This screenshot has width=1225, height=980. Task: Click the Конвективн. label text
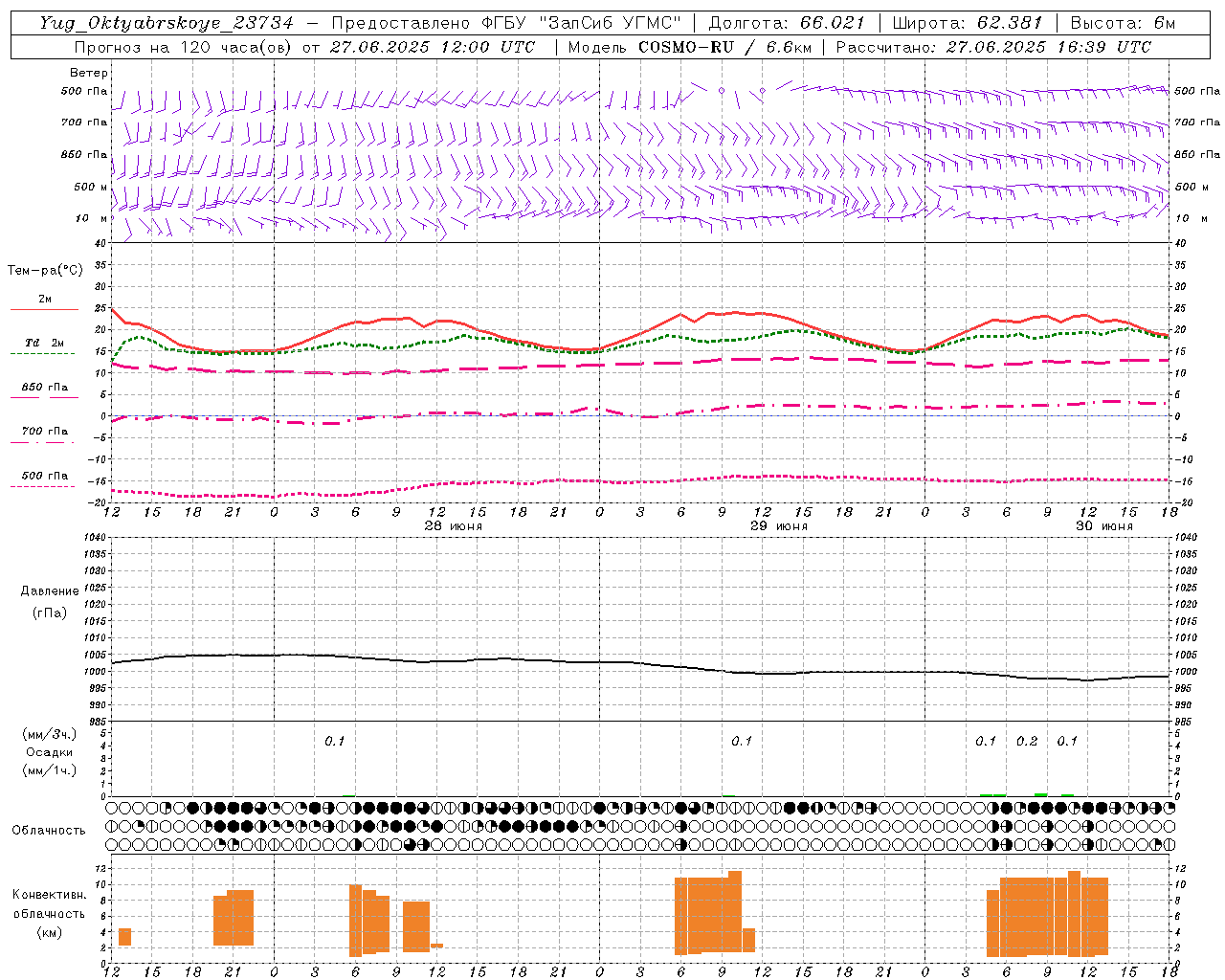tap(49, 895)
